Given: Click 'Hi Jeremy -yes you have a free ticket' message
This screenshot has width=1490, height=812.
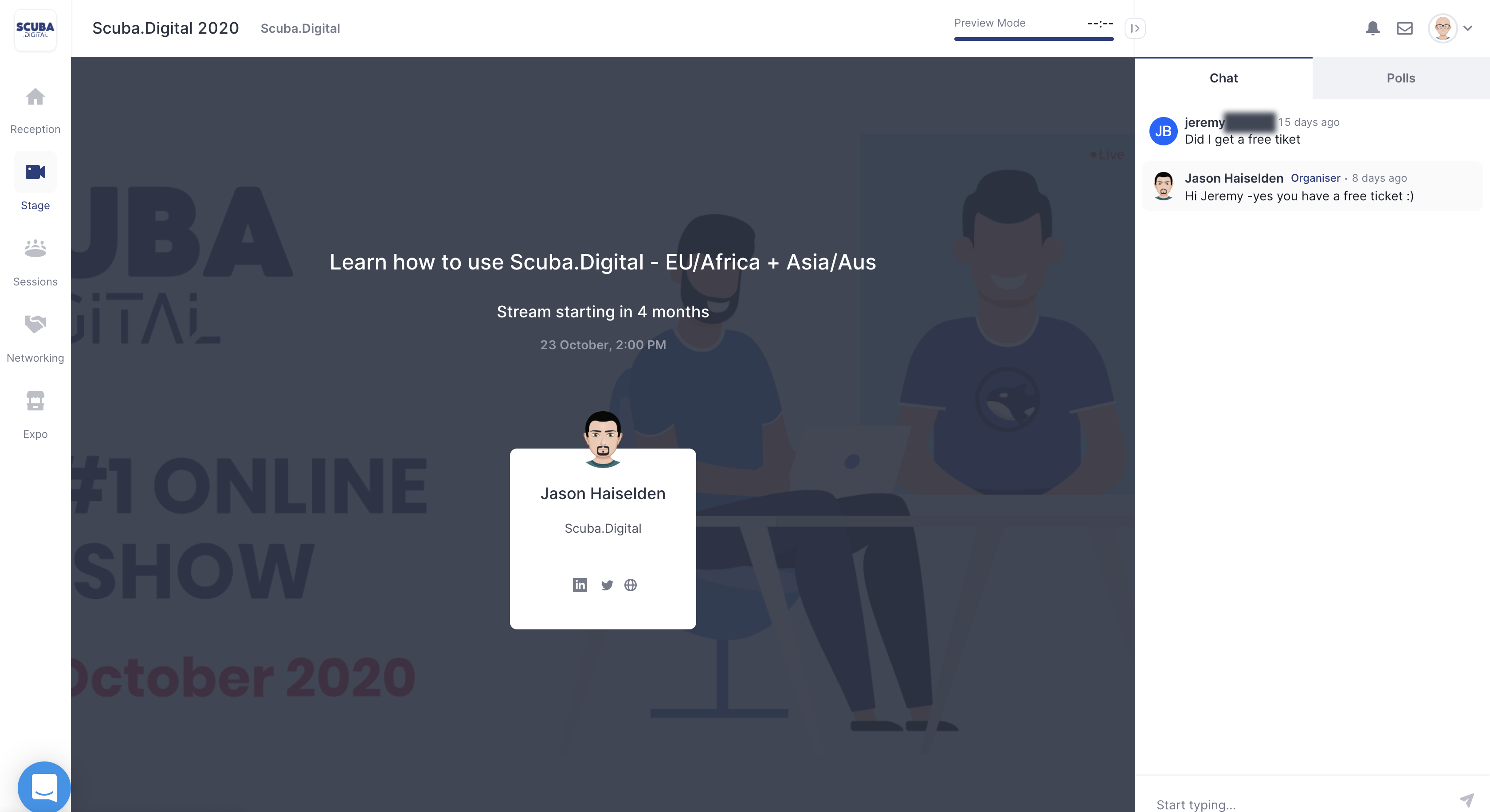Looking at the screenshot, I should click(1299, 196).
